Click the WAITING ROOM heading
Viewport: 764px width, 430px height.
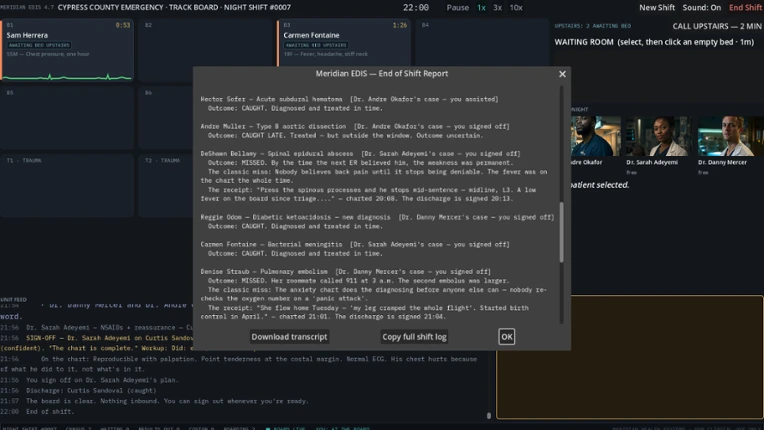coord(584,42)
